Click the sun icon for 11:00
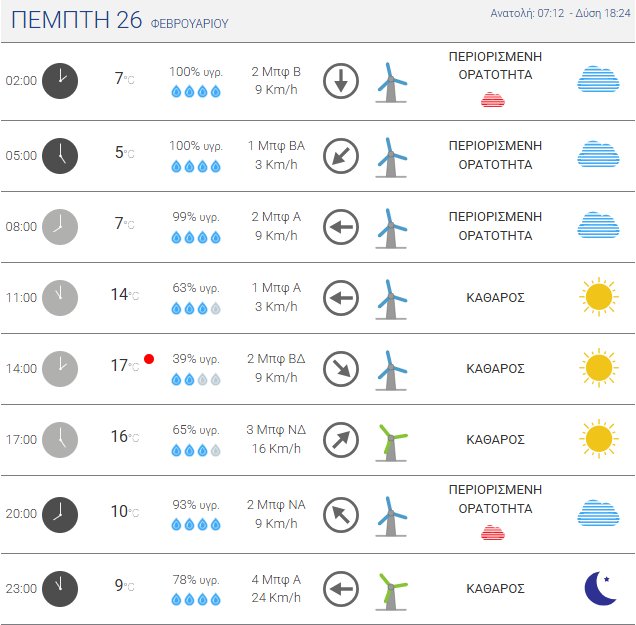 coord(598,297)
